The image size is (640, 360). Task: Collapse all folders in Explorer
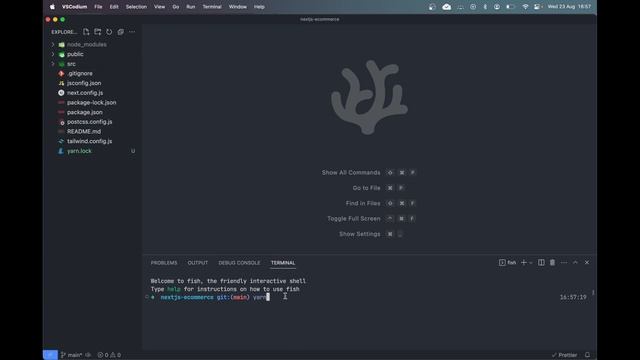point(120,32)
